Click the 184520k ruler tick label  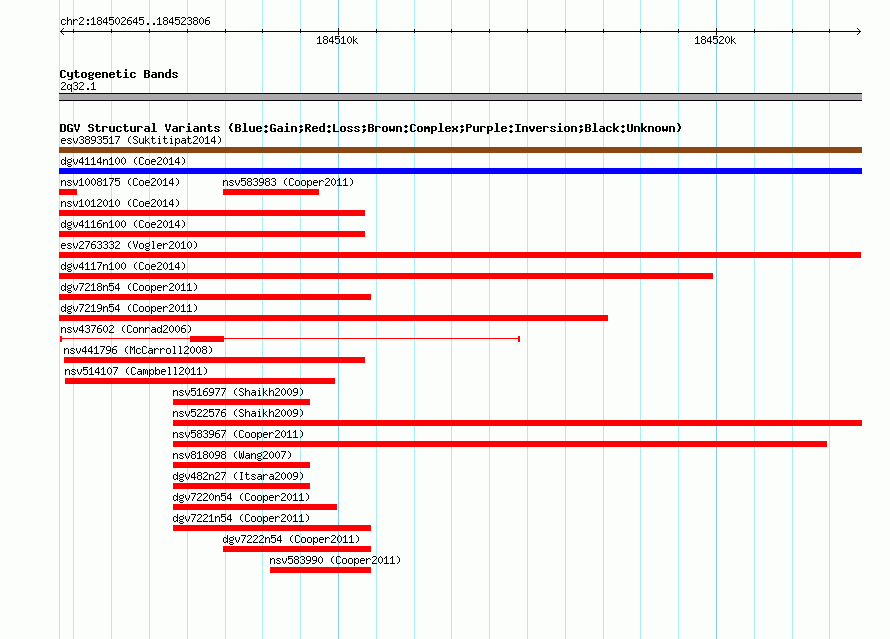click(x=715, y=40)
